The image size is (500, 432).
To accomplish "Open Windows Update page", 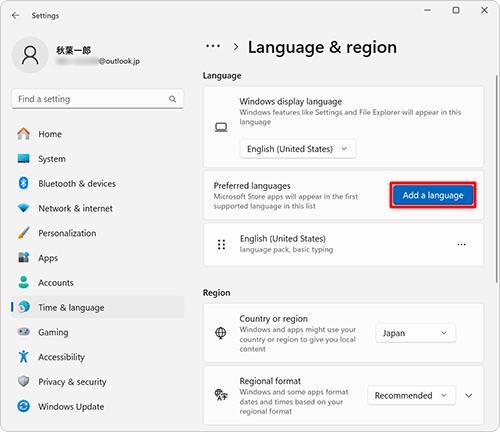I will [97, 406].
